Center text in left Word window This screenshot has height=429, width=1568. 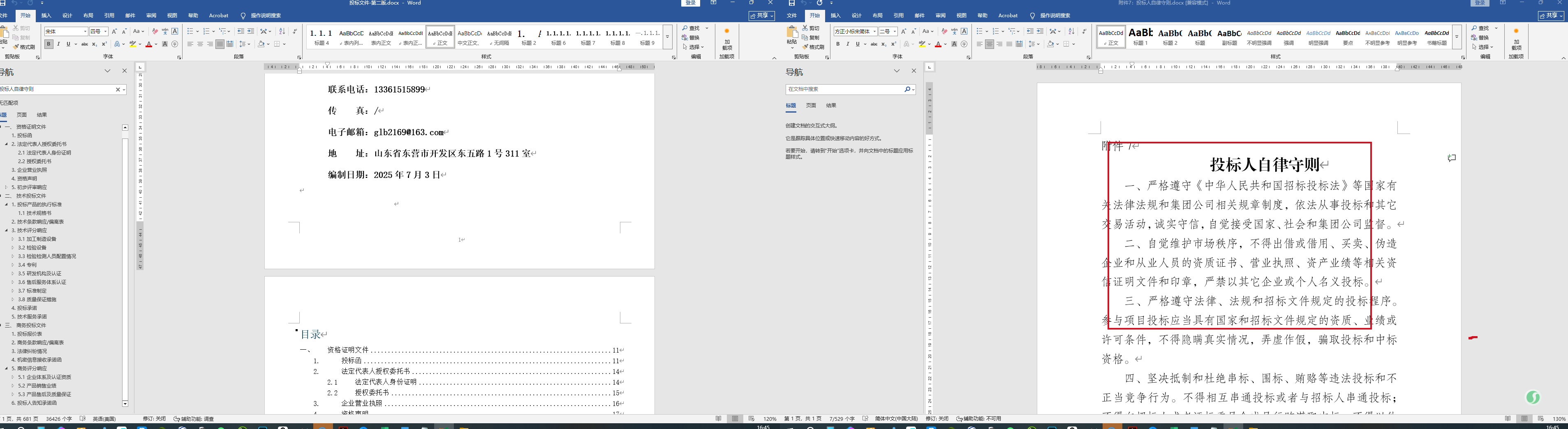200,44
